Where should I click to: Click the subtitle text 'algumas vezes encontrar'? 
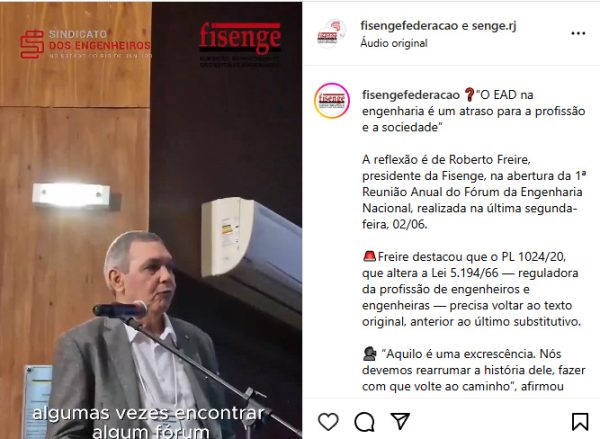[x=148, y=413]
